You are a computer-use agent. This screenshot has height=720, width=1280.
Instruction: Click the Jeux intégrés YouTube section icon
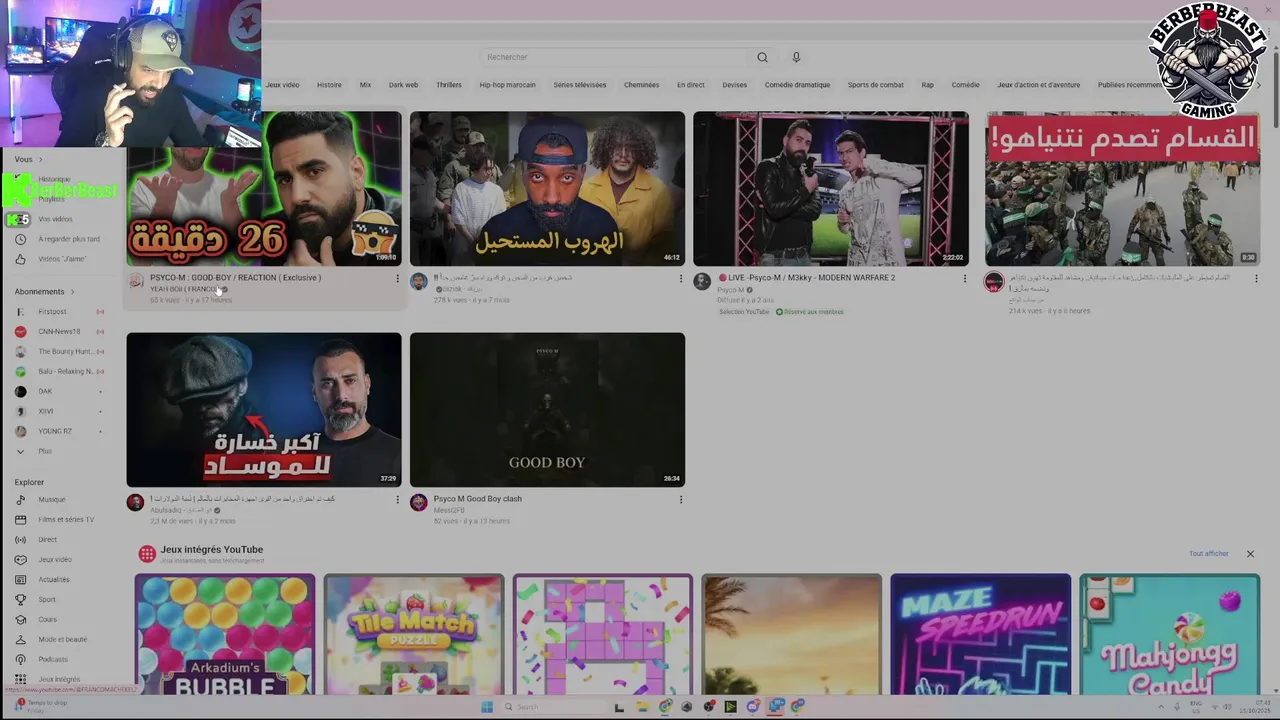(x=147, y=553)
